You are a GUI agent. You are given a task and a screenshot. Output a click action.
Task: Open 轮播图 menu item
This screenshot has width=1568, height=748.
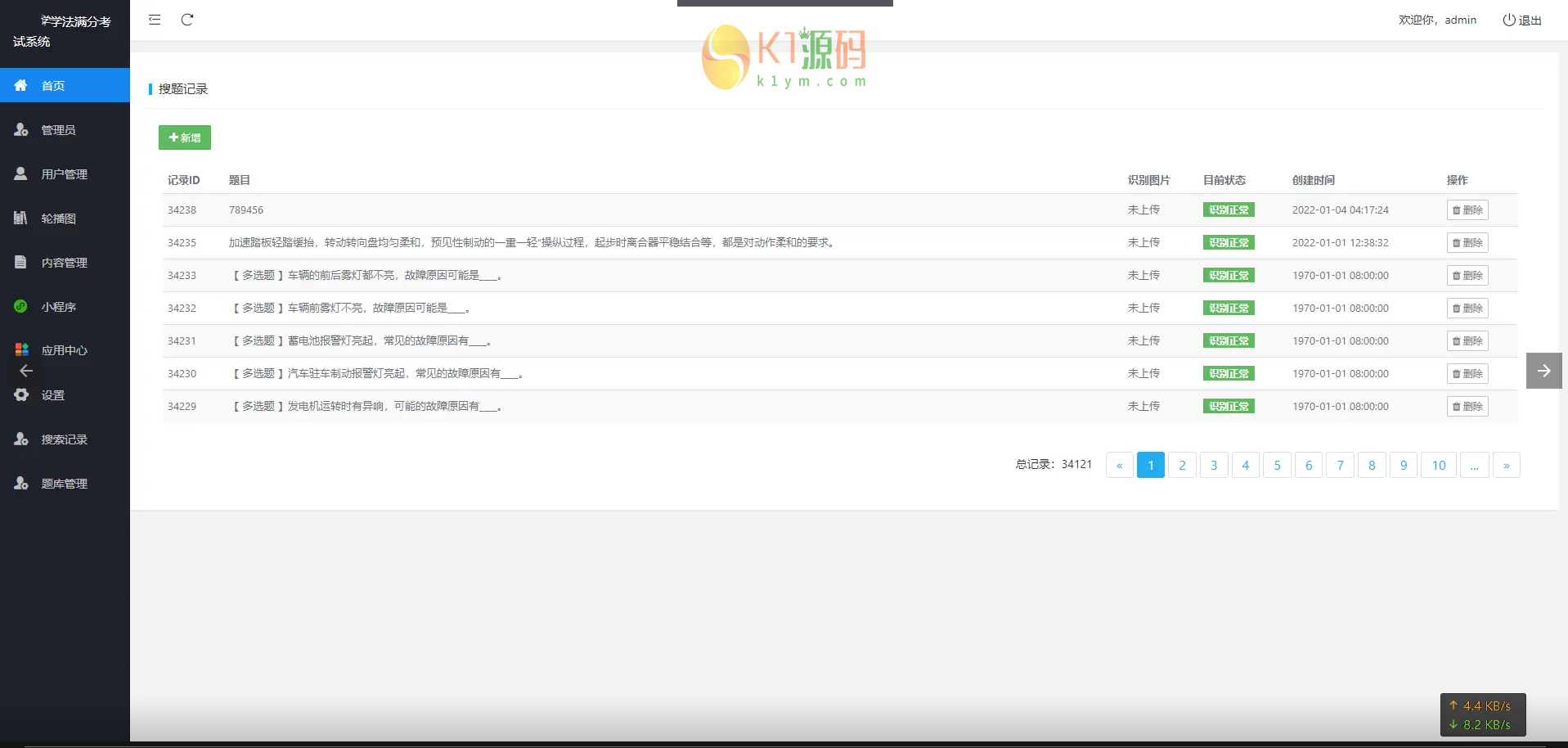(x=65, y=218)
